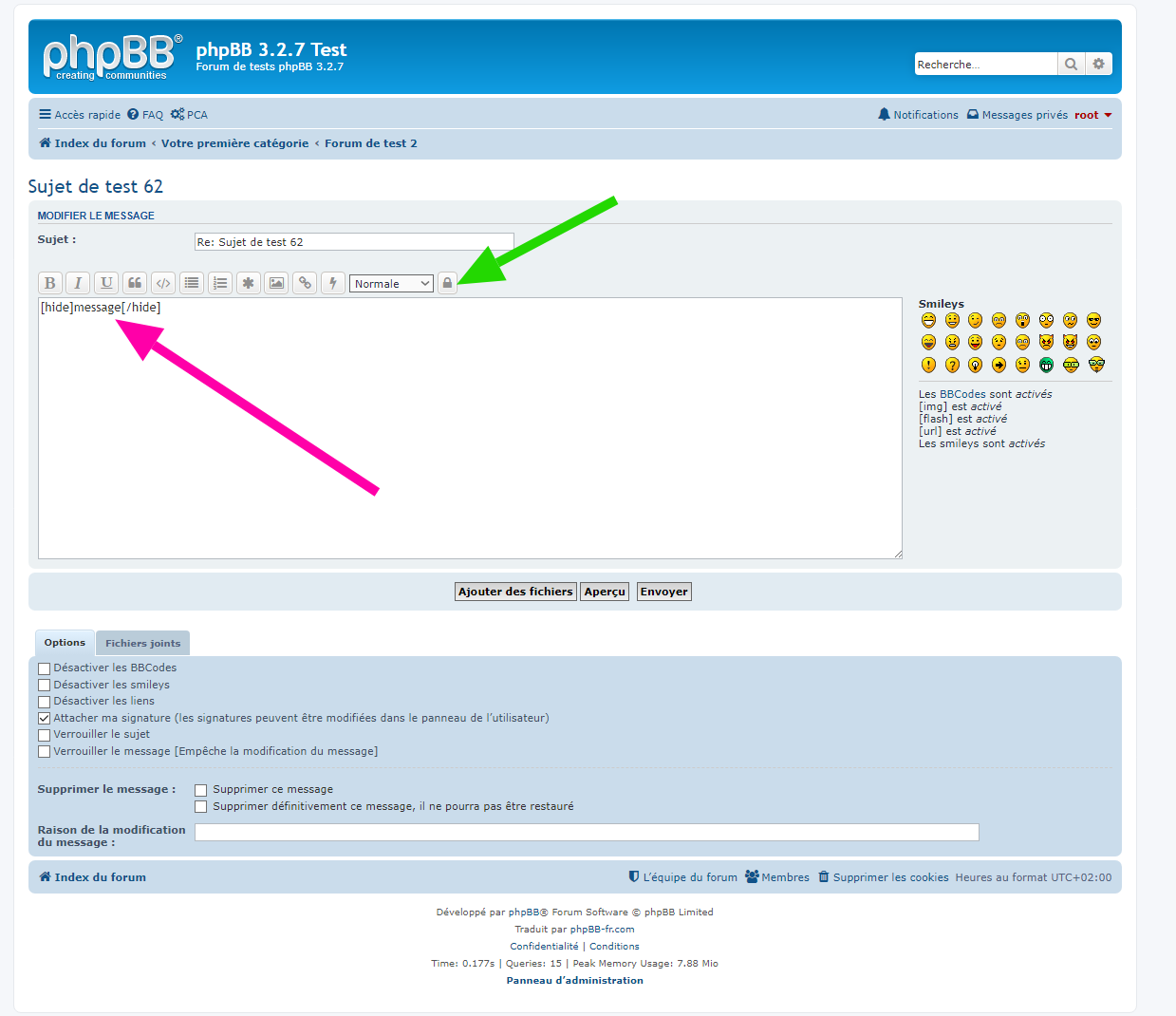Insert a quote BBCode tag
Image resolution: width=1176 pixels, height=1016 pixels.
point(135,283)
